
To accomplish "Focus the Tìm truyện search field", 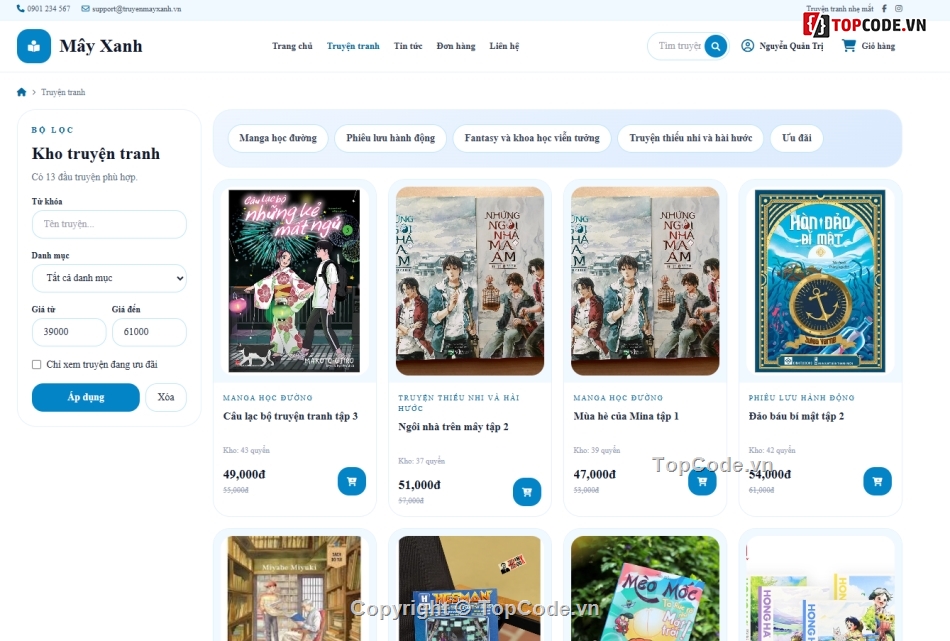I will (x=679, y=46).
